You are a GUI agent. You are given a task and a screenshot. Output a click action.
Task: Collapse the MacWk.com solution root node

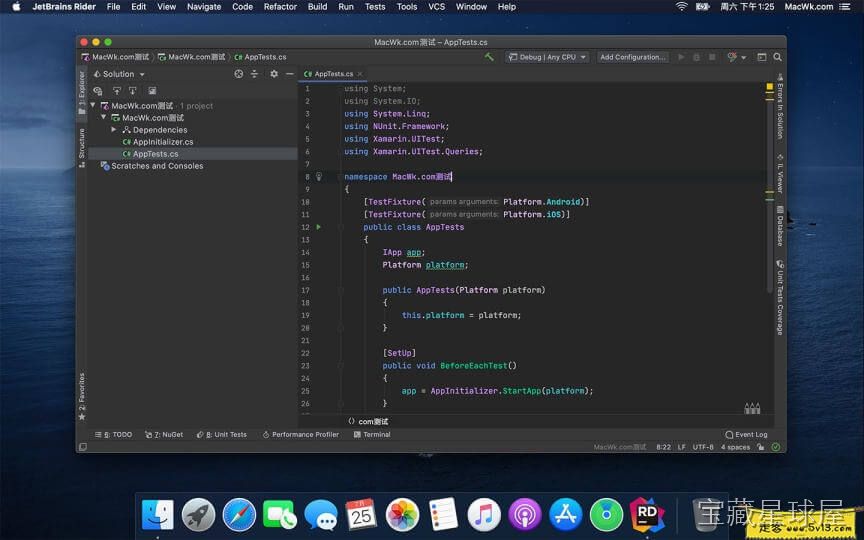93,105
